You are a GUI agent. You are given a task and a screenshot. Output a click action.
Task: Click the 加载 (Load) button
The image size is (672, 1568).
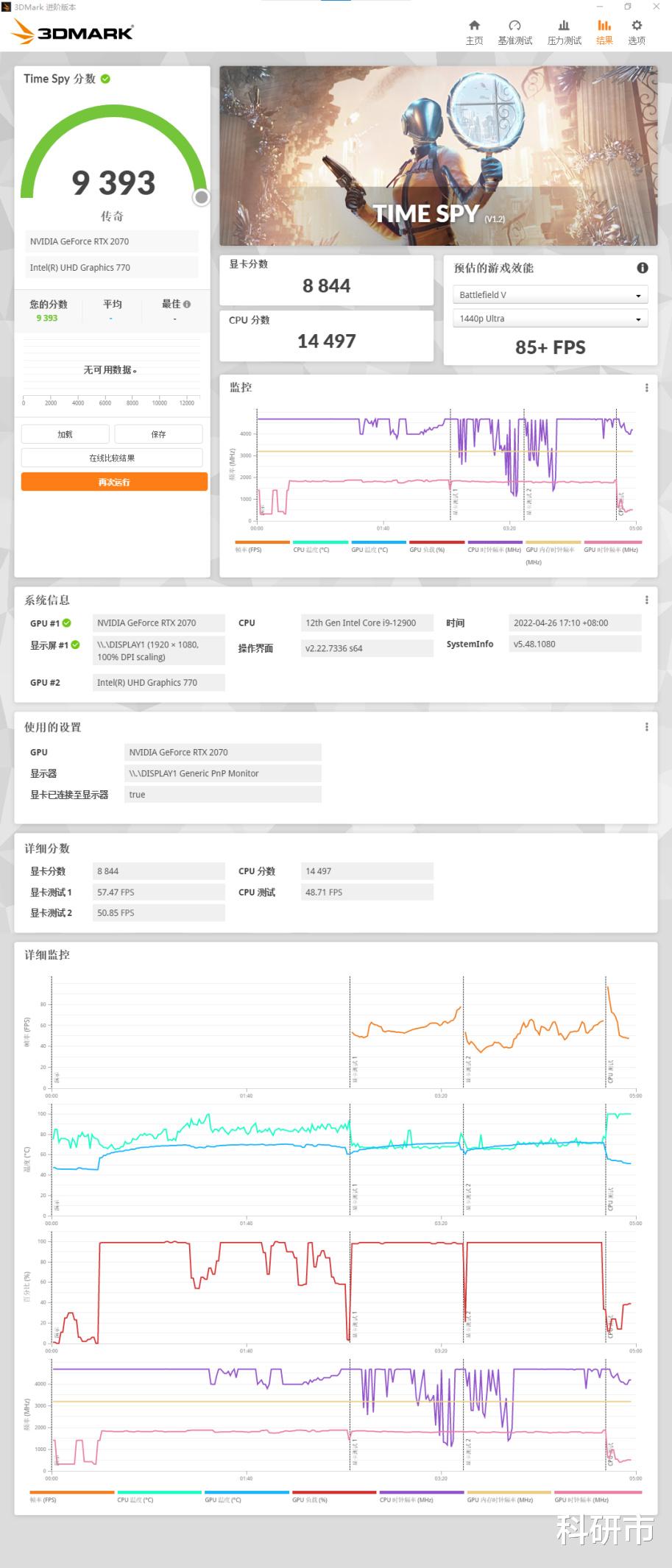(66, 434)
